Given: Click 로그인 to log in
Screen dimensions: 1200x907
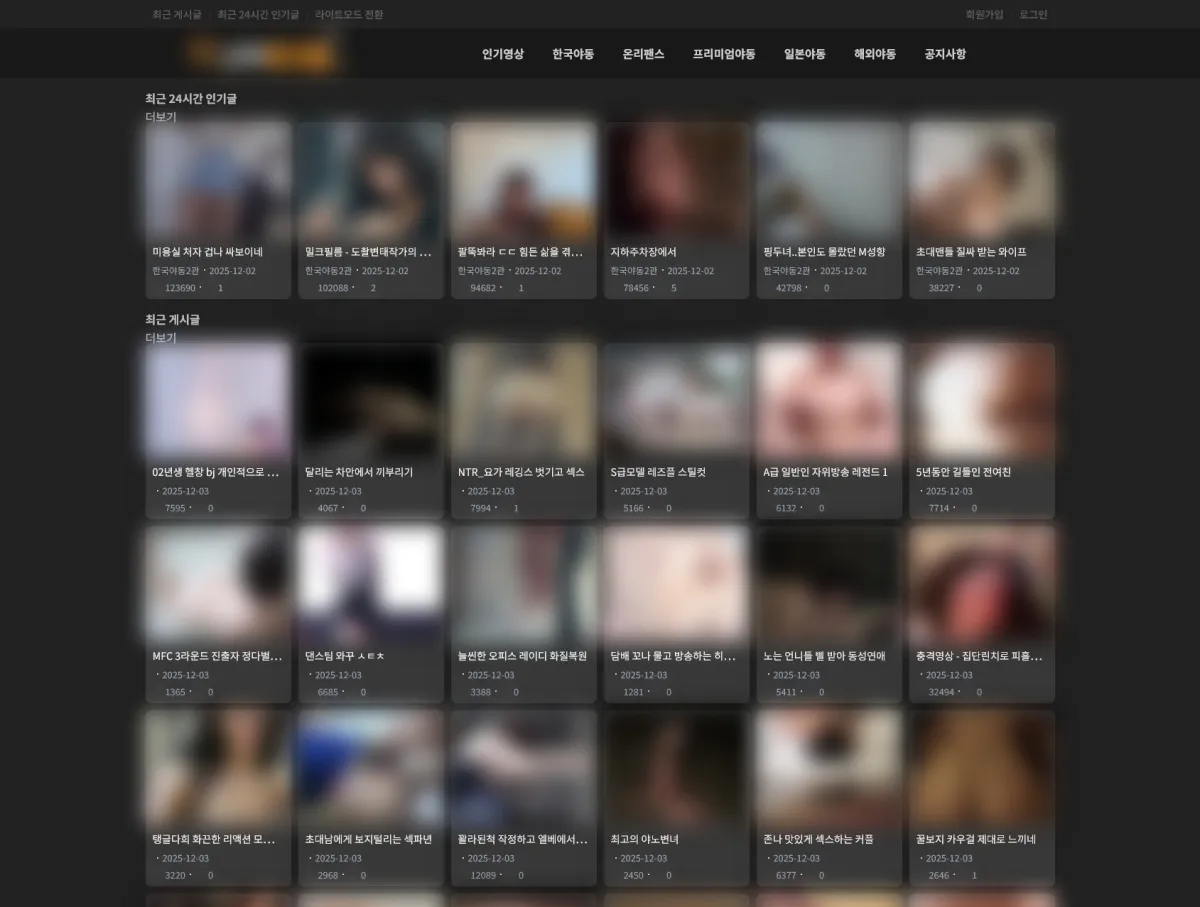Looking at the screenshot, I should coord(1033,15).
